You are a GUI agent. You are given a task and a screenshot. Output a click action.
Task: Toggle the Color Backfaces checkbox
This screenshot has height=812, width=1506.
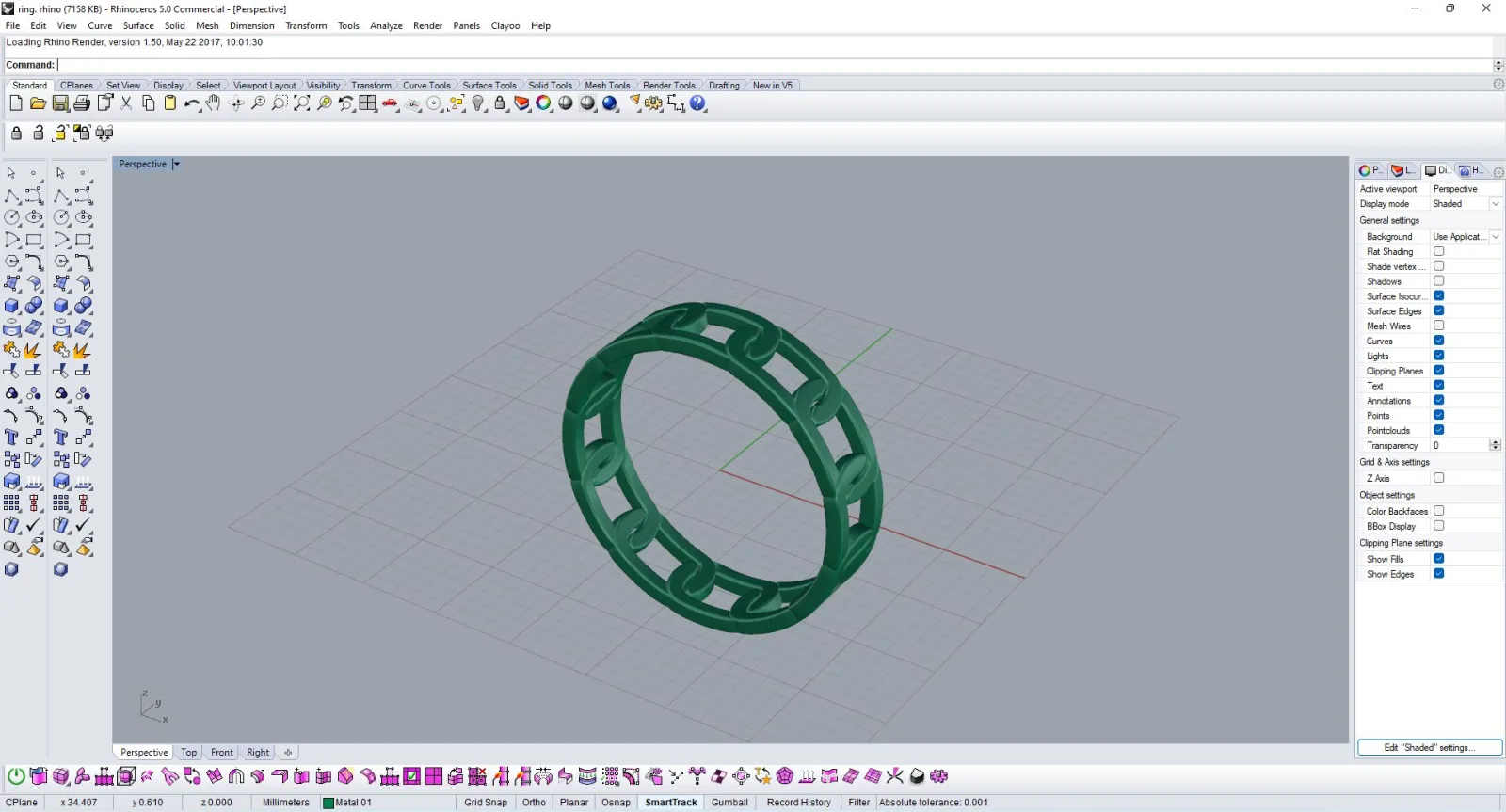coord(1438,511)
